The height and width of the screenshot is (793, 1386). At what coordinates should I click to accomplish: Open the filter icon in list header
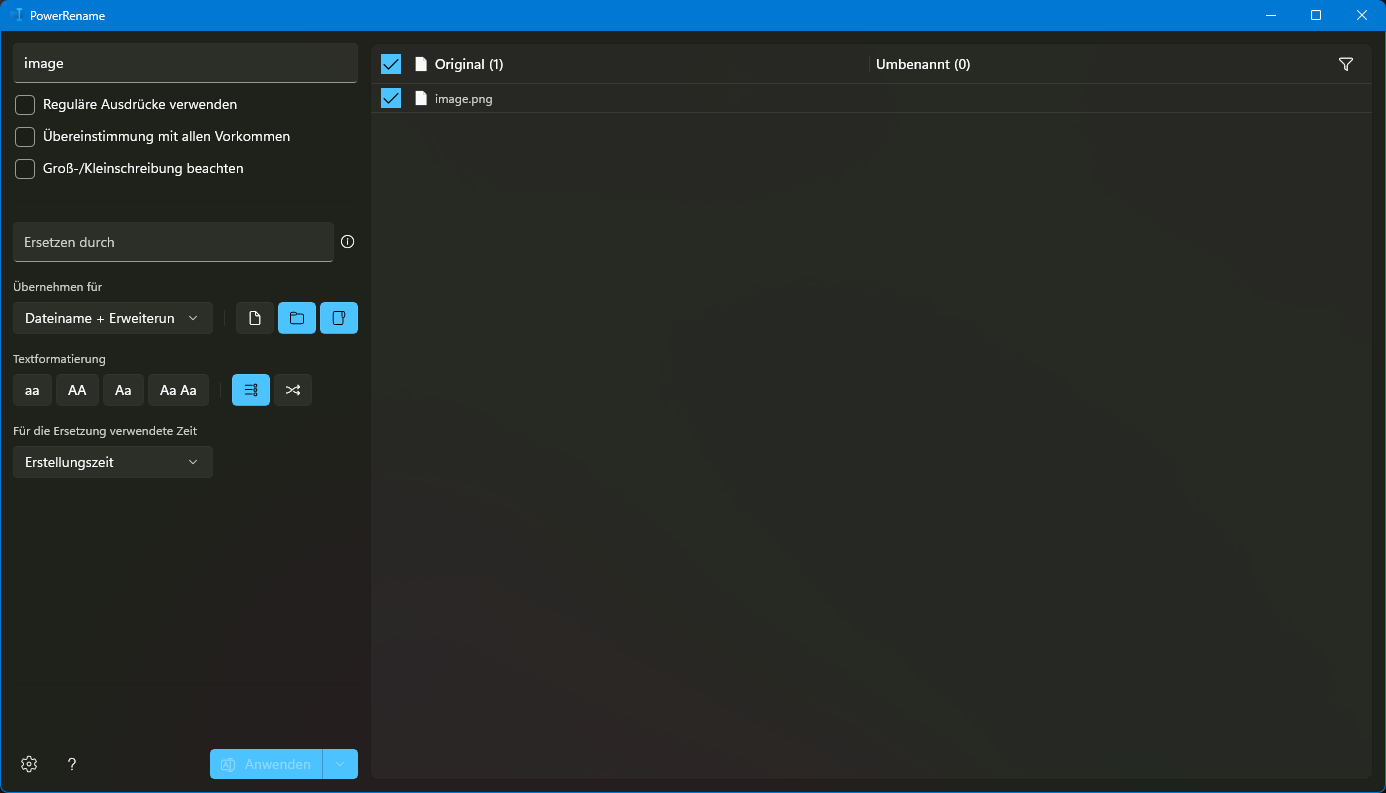tap(1346, 64)
